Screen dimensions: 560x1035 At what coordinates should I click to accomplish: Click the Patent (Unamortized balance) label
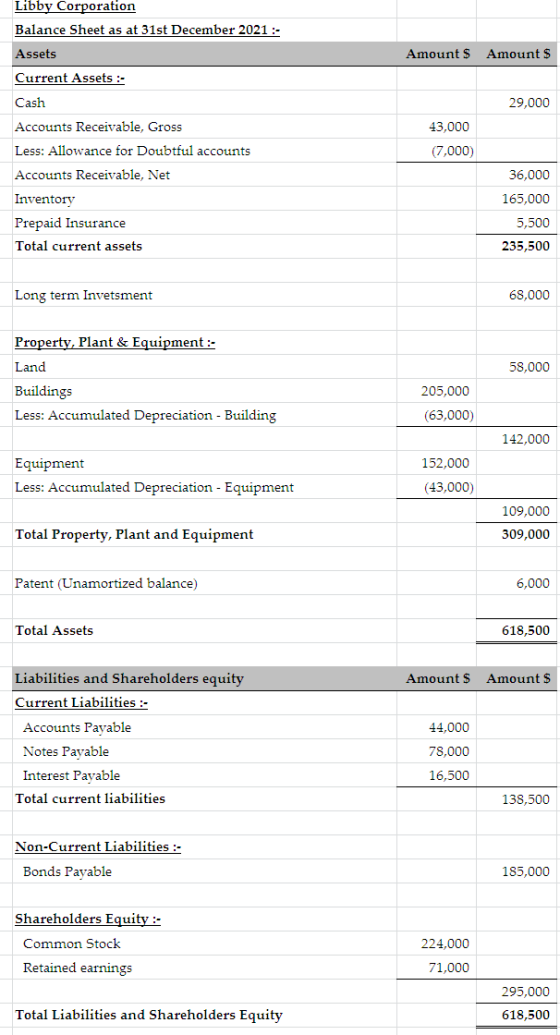tap(106, 584)
